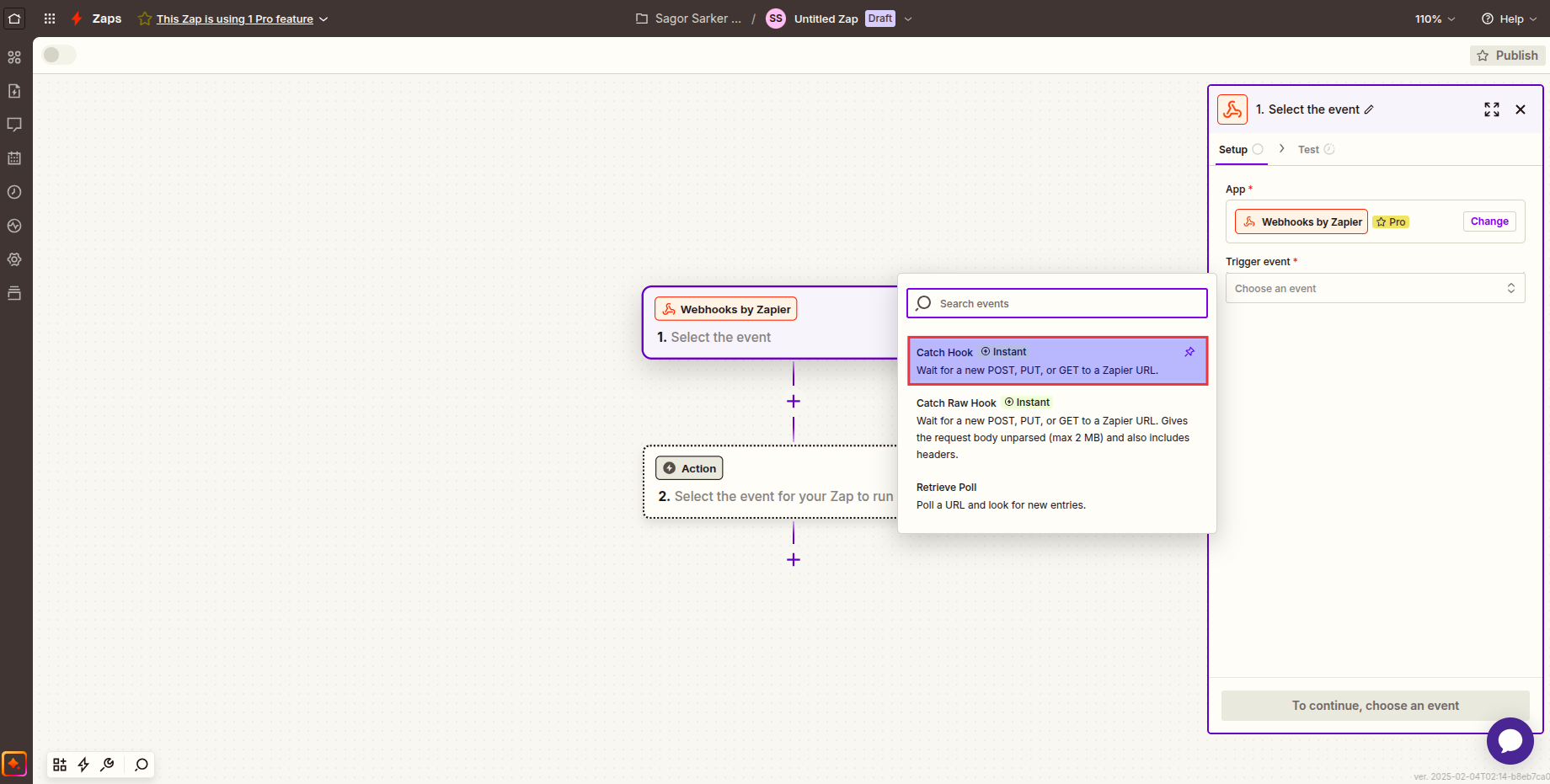Expand the panel to fullscreen
Image resolution: width=1550 pixels, height=784 pixels.
point(1492,109)
